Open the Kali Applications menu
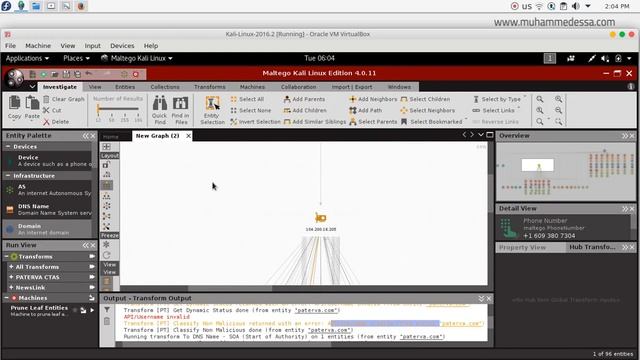 coord(27,58)
